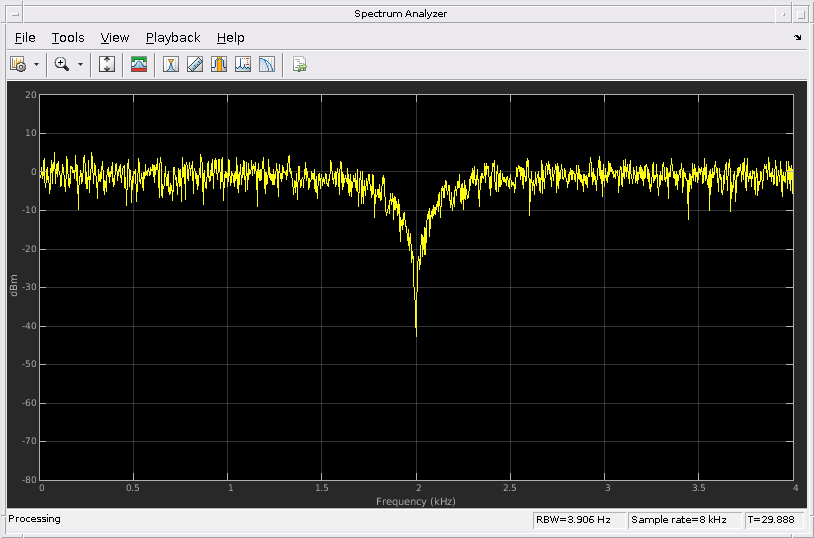
Task: Toggle the Cursor Measurements panel
Action: click(x=171, y=64)
